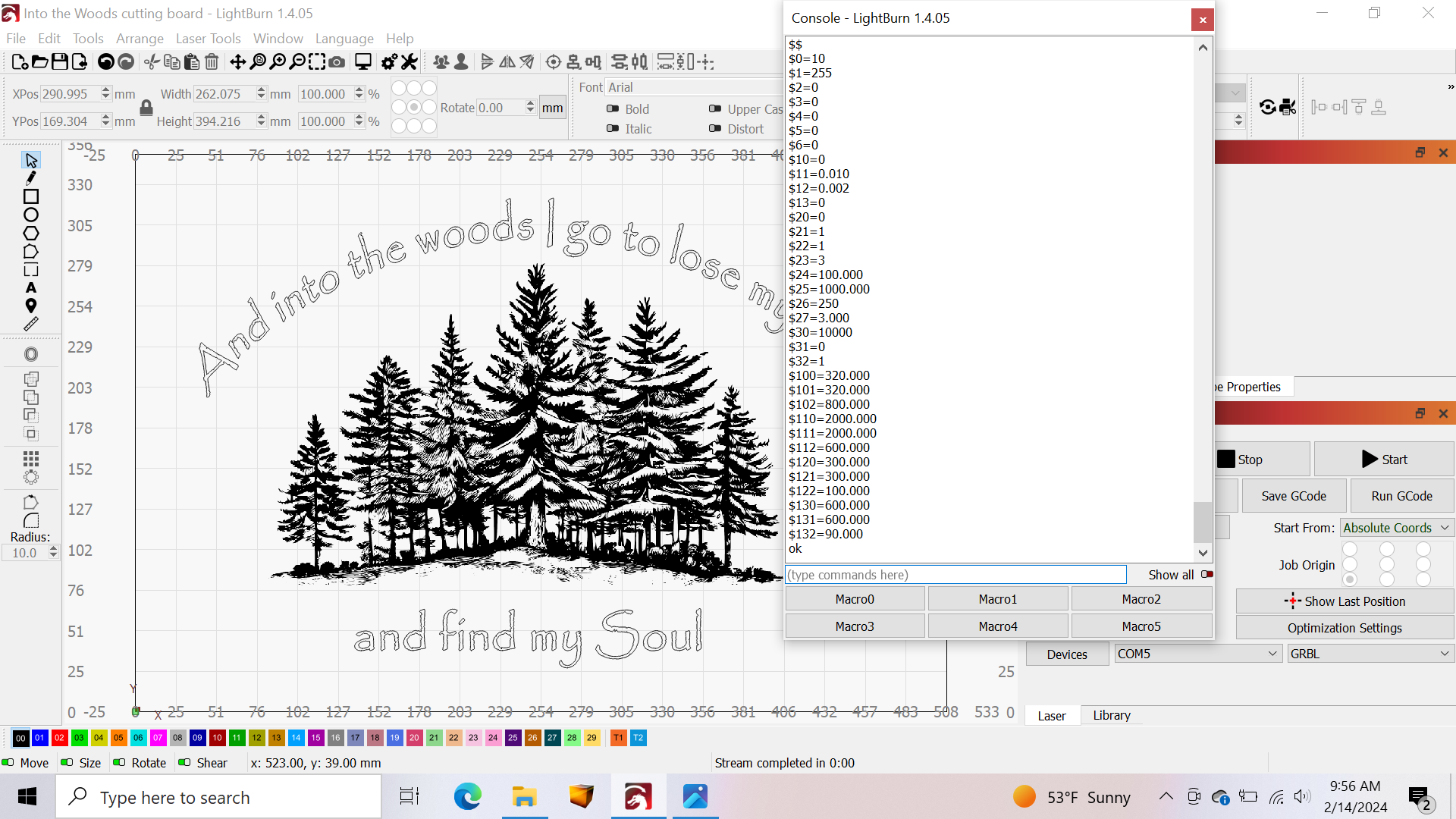This screenshot has height=819, width=1456.
Task: Increment the XPos spinner
Action: coord(106,89)
